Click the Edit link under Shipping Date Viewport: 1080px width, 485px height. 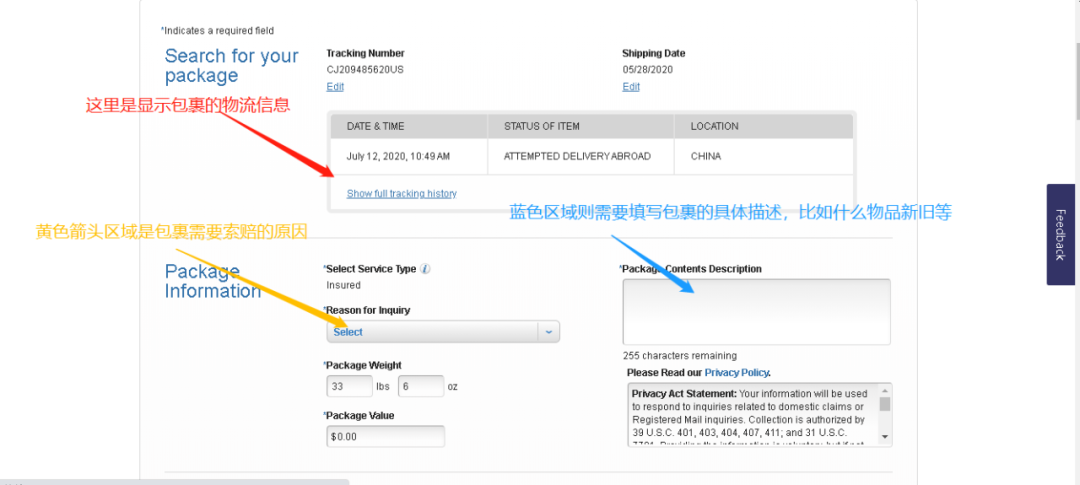(x=631, y=87)
